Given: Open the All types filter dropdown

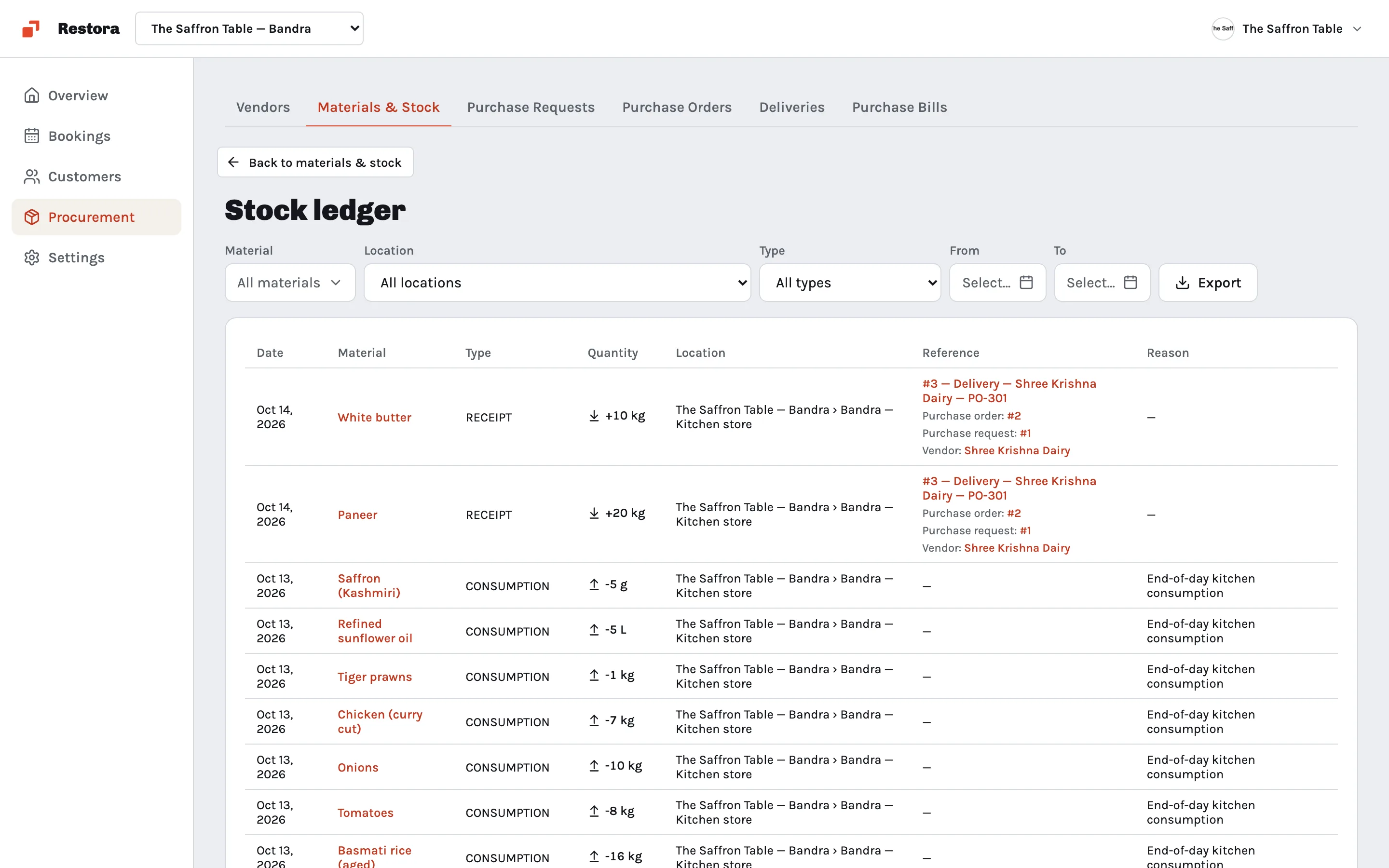Looking at the screenshot, I should click(x=850, y=283).
